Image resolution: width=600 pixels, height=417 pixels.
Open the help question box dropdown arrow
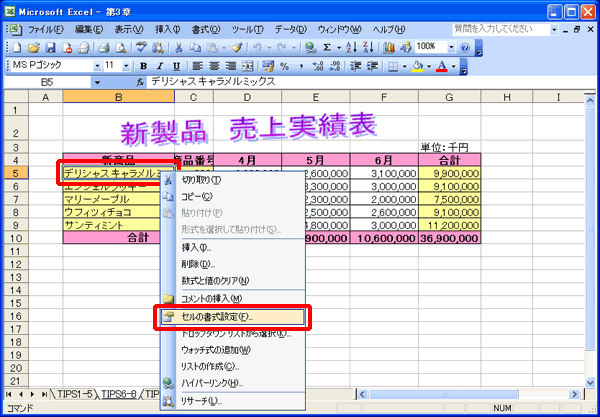(554, 29)
